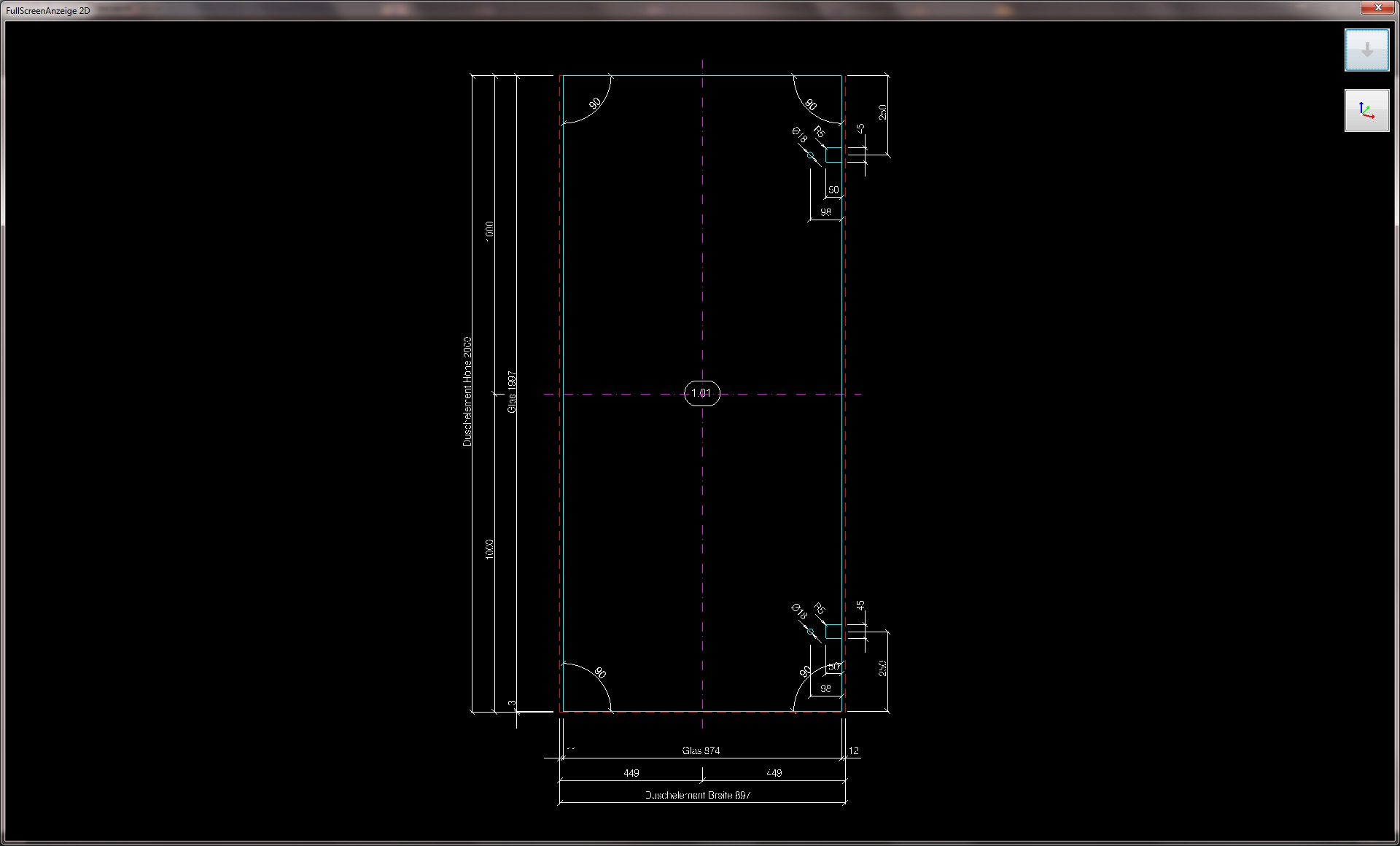
Task: Select the bottom-left 90 degree corner angle
Action: coord(599,672)
